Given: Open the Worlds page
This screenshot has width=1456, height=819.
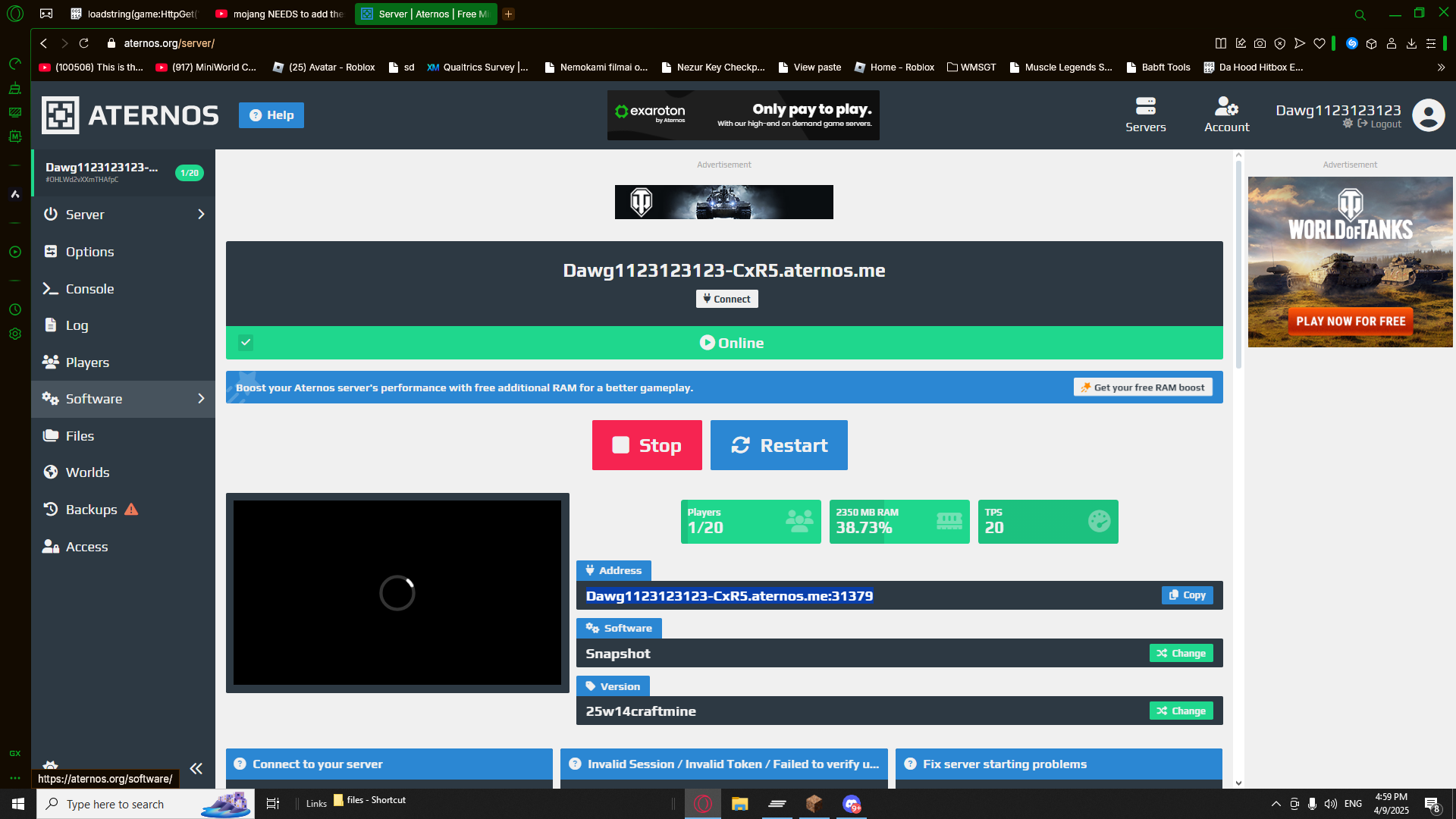Looking at the screenshot, I should [123, 472].
